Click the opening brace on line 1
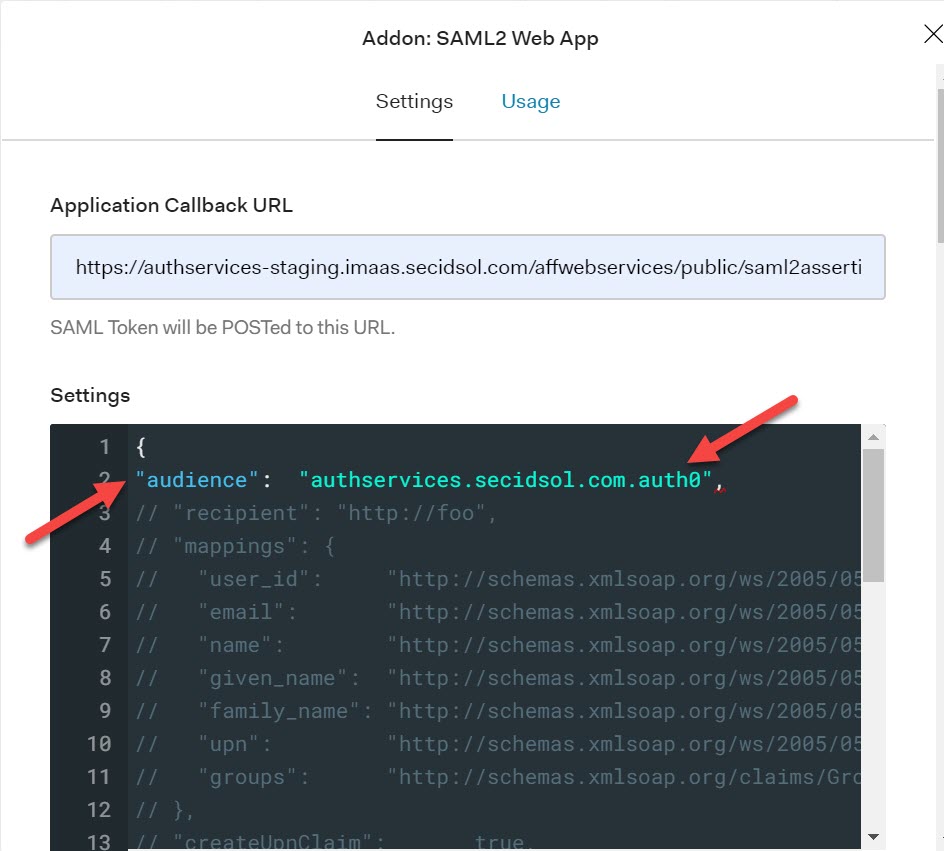944x851 pixels. 141,447
